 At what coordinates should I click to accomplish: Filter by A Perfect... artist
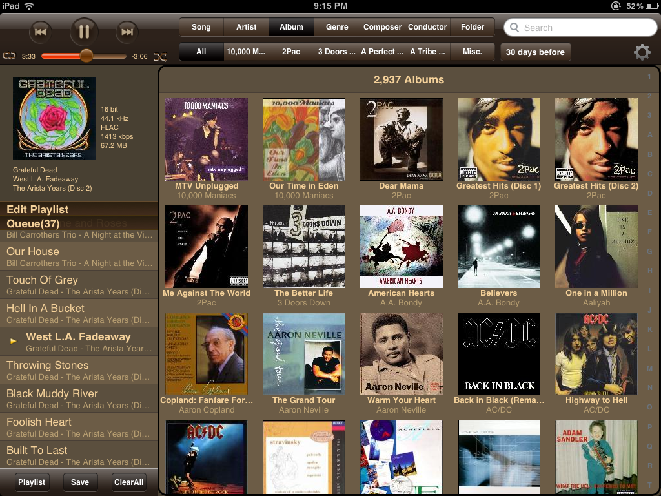tap(382, 52)
